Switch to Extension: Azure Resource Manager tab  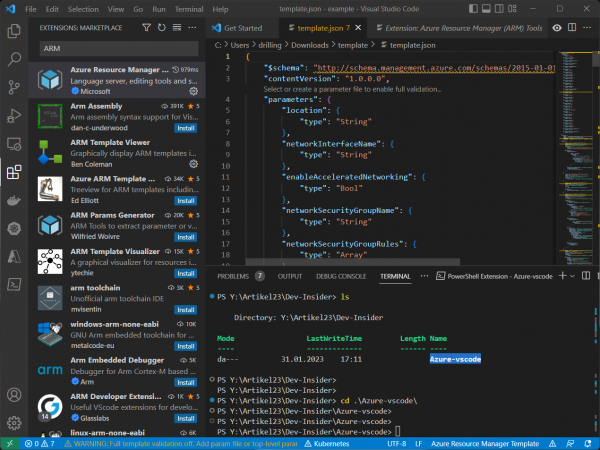coord(459,28)
